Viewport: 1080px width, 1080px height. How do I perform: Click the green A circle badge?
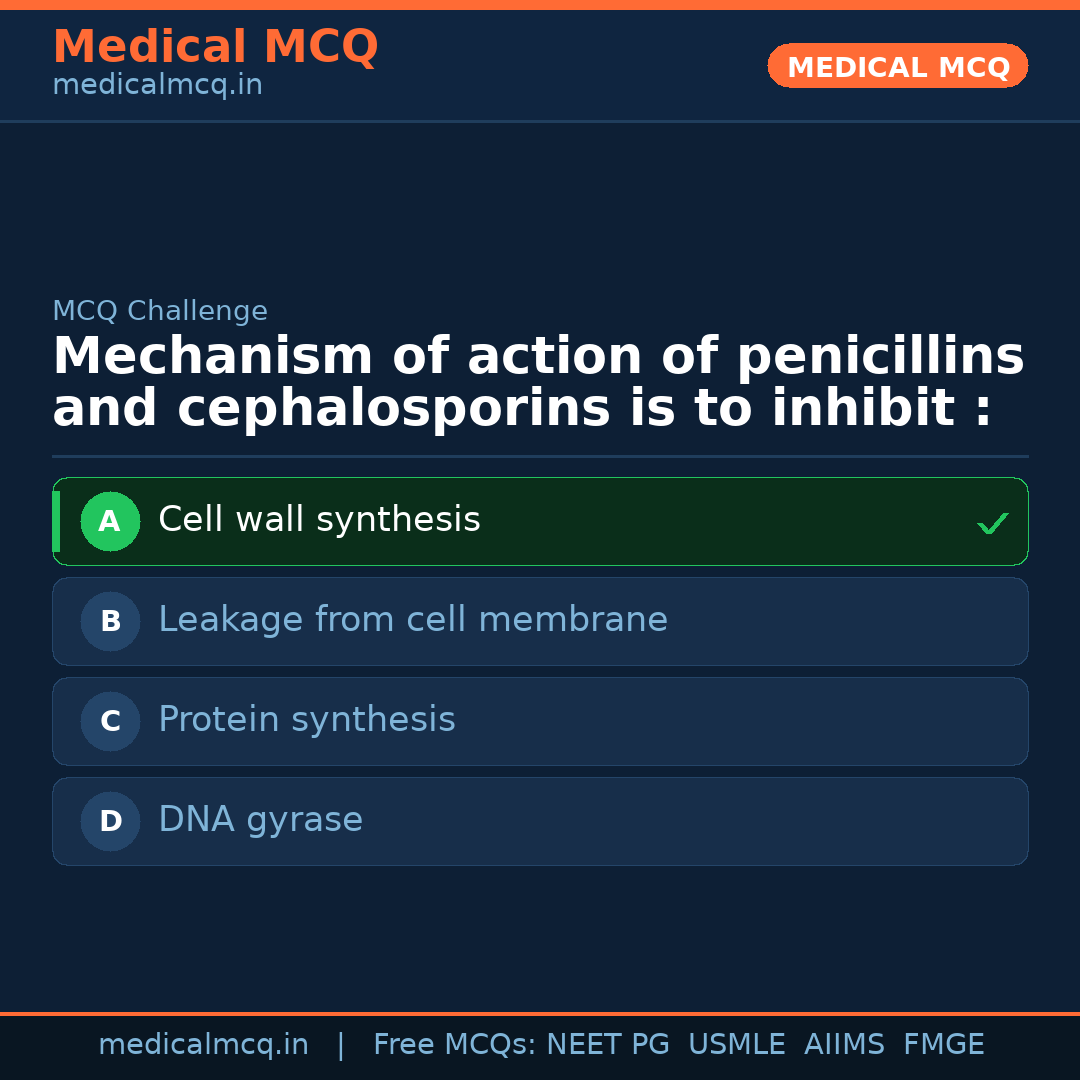(110, 521)
